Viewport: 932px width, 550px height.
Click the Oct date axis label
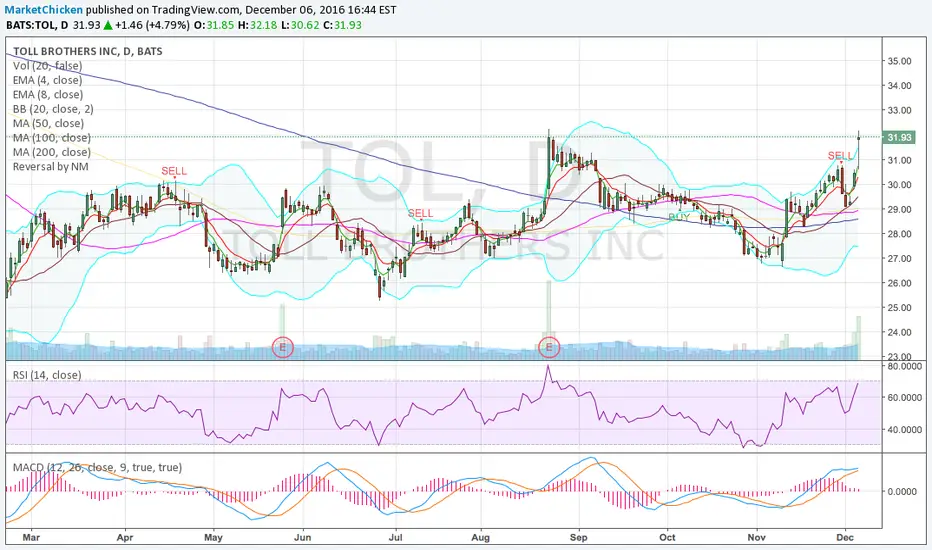click(x=667, y=538)
